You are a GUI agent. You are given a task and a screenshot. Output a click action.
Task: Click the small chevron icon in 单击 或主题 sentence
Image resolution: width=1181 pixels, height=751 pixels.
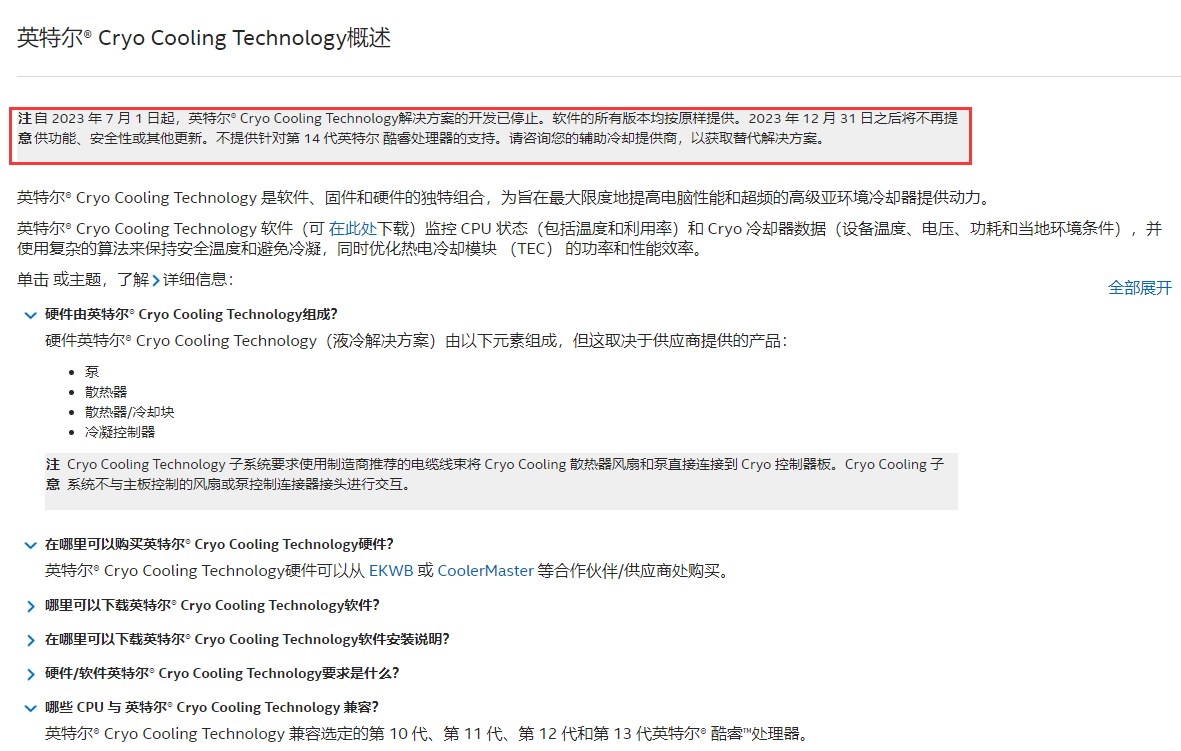tap(156, 280)
